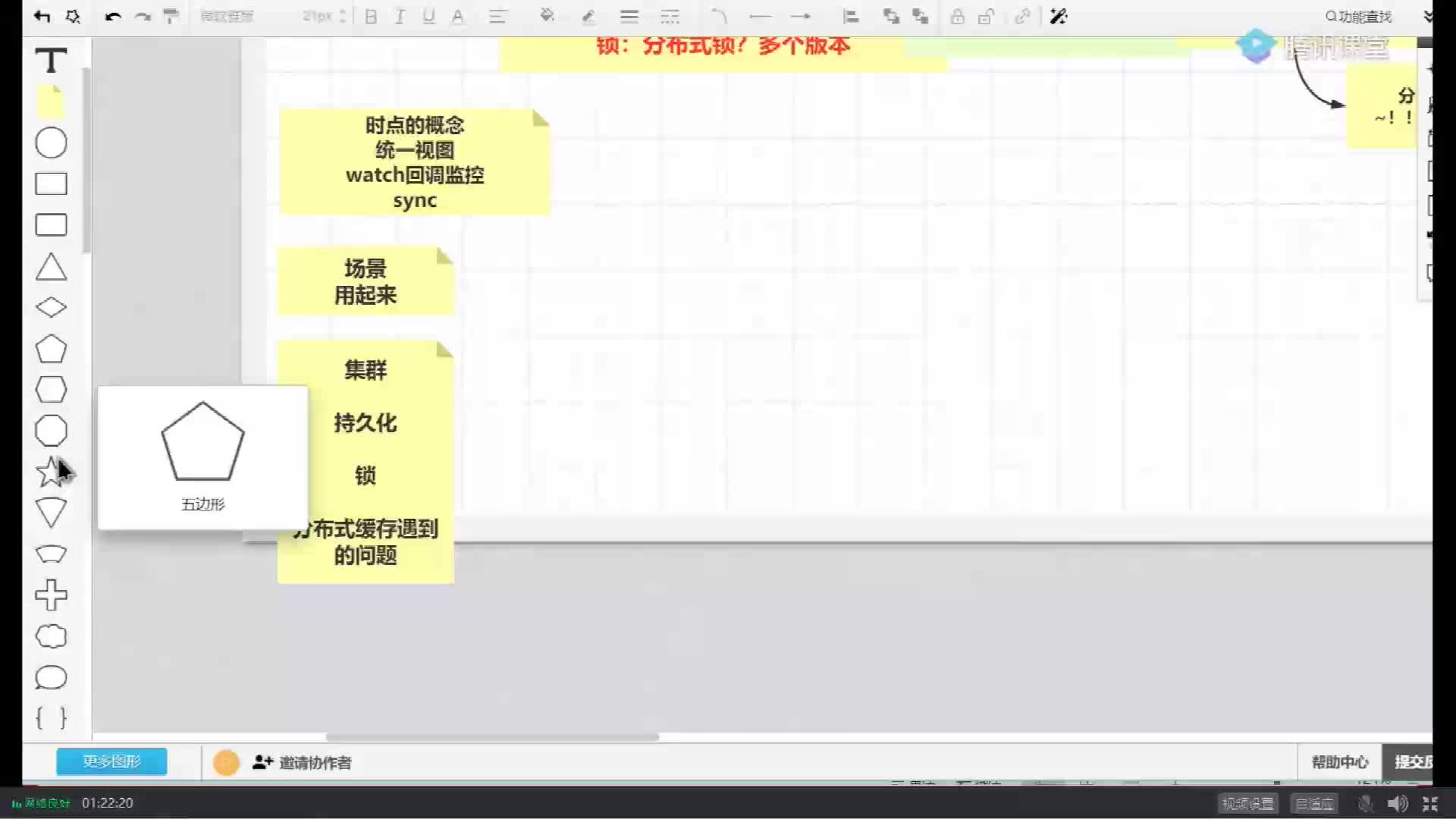Choose the five-pointed star shape

pyautogui.click(x=51, y=472)
